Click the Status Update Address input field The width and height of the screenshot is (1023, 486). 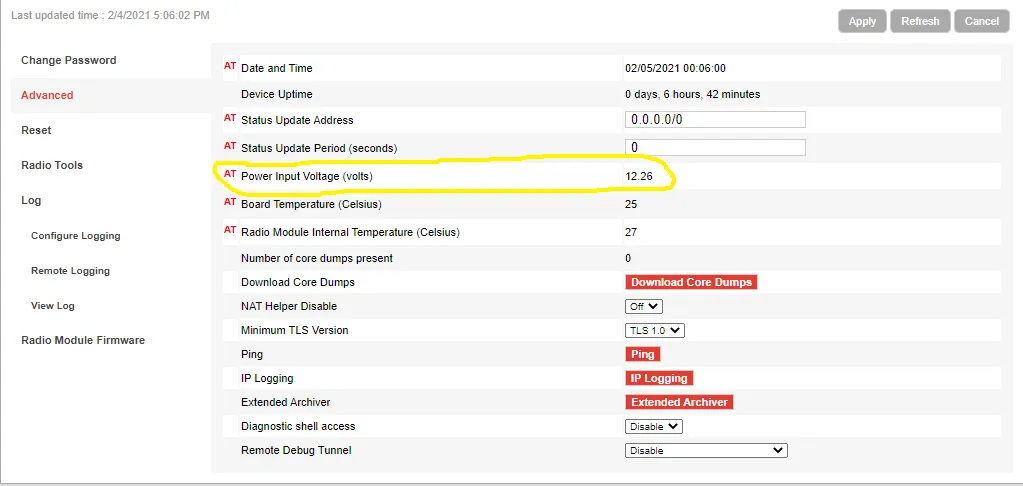[715, 119]
